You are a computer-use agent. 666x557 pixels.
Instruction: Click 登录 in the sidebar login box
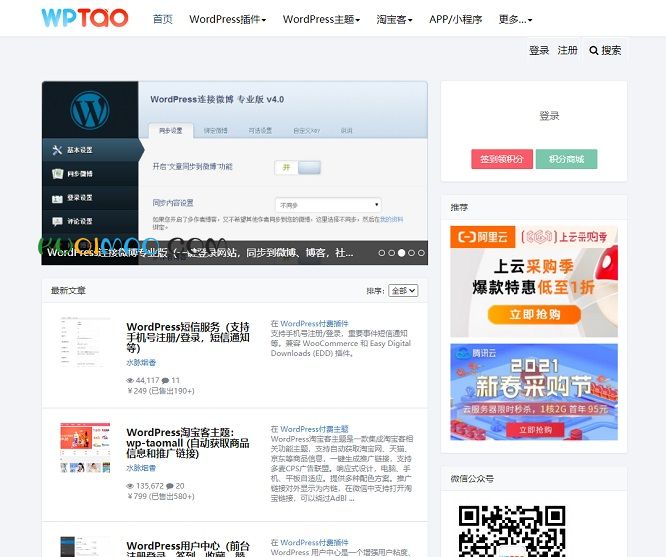pos(549,116)
